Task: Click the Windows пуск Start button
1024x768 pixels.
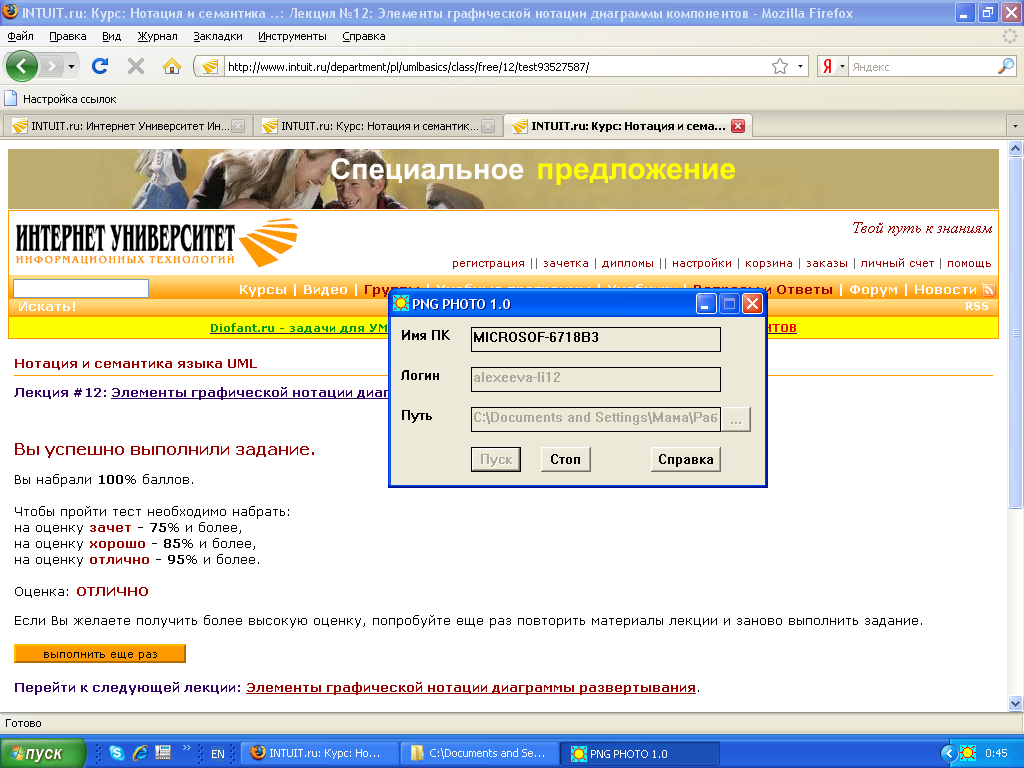Action: pyautogui.click(x=42, y=753)
